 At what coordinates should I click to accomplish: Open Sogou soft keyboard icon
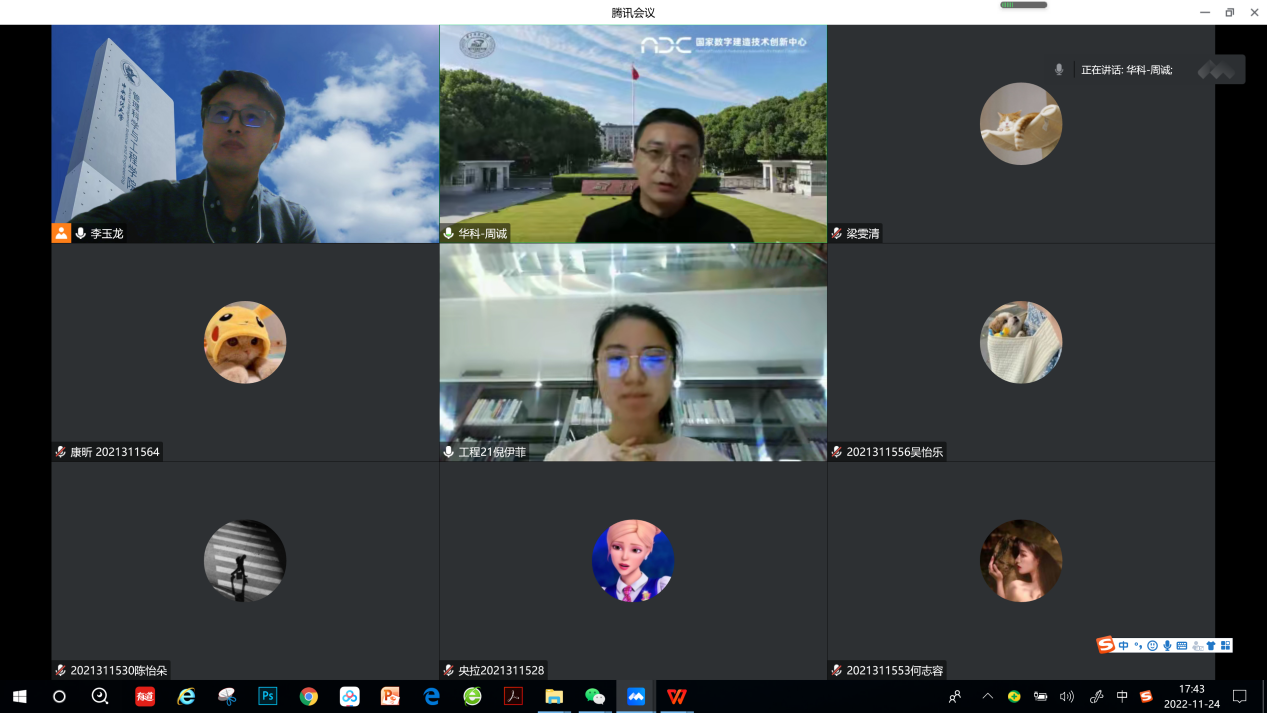click(1182, 645)
